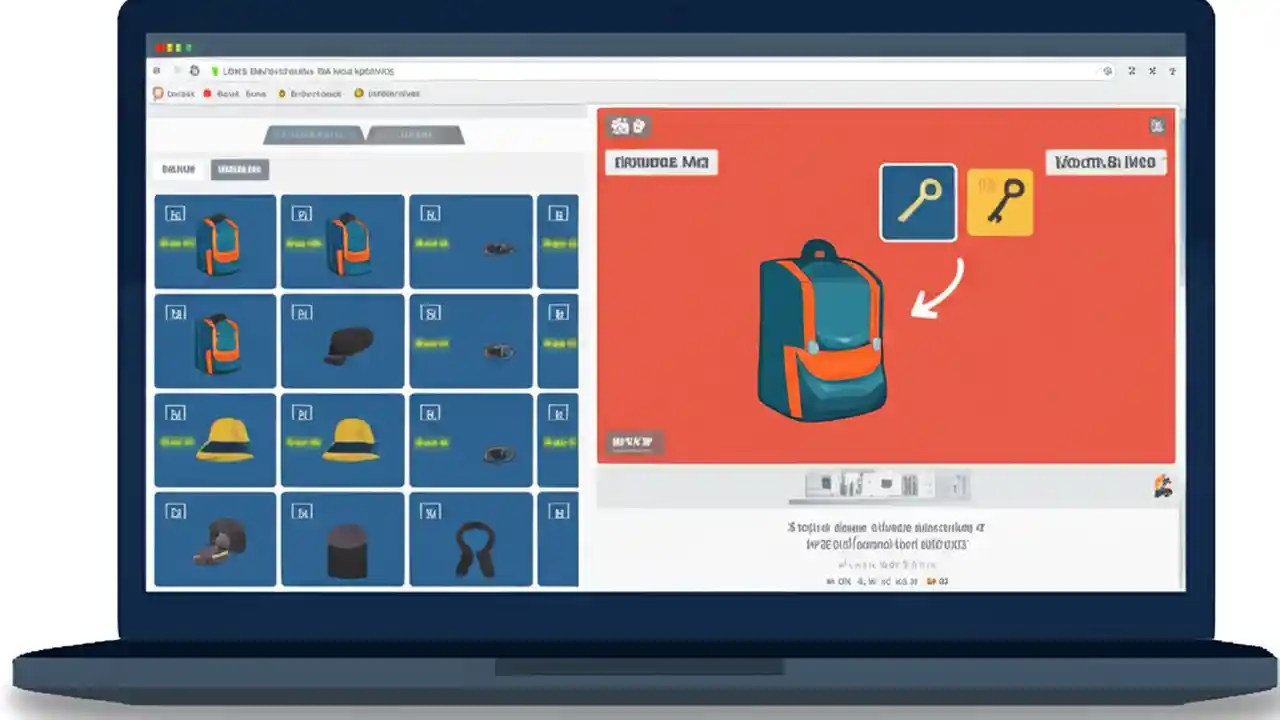1280x720 pixels.
Task: Click the chat bubble icon on the bookmarks bar
Action: pos(159,93)
